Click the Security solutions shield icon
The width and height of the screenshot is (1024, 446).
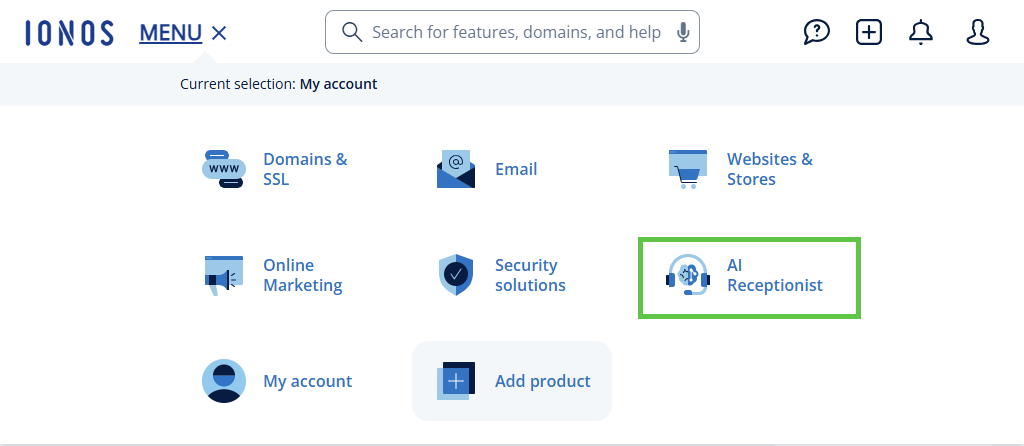tap(456, 275)
